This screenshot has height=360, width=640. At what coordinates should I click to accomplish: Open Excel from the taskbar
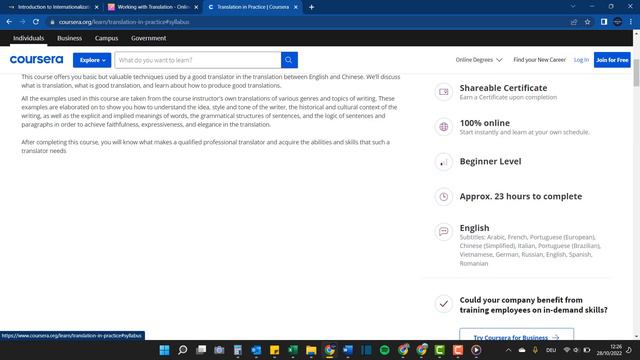tap(293, 350)
